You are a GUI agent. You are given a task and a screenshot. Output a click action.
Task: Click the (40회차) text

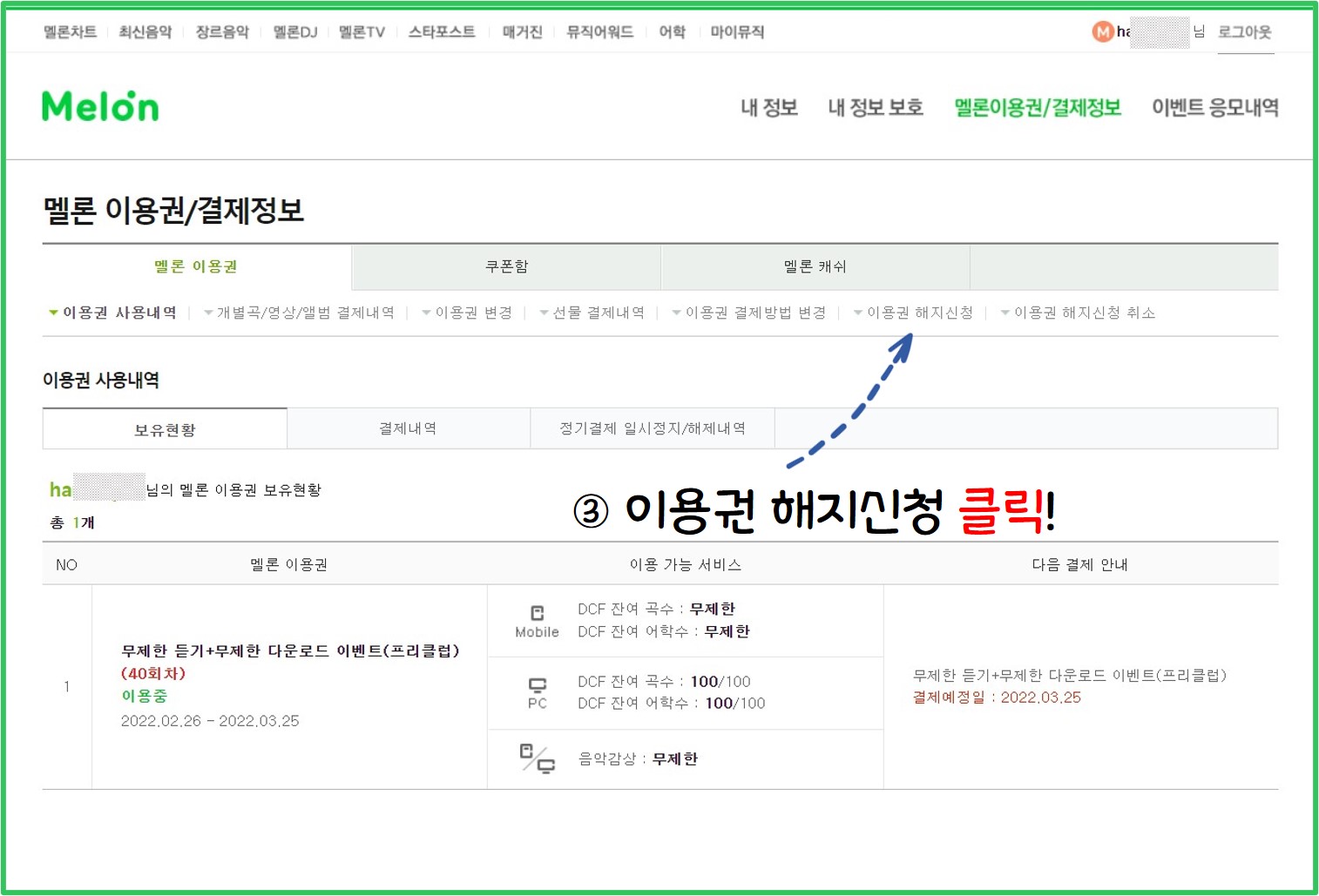(153, 673)
